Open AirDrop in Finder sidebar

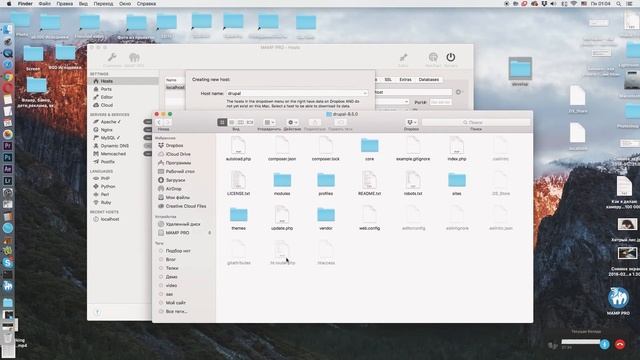pyautogui.click(x=173, y=189)
